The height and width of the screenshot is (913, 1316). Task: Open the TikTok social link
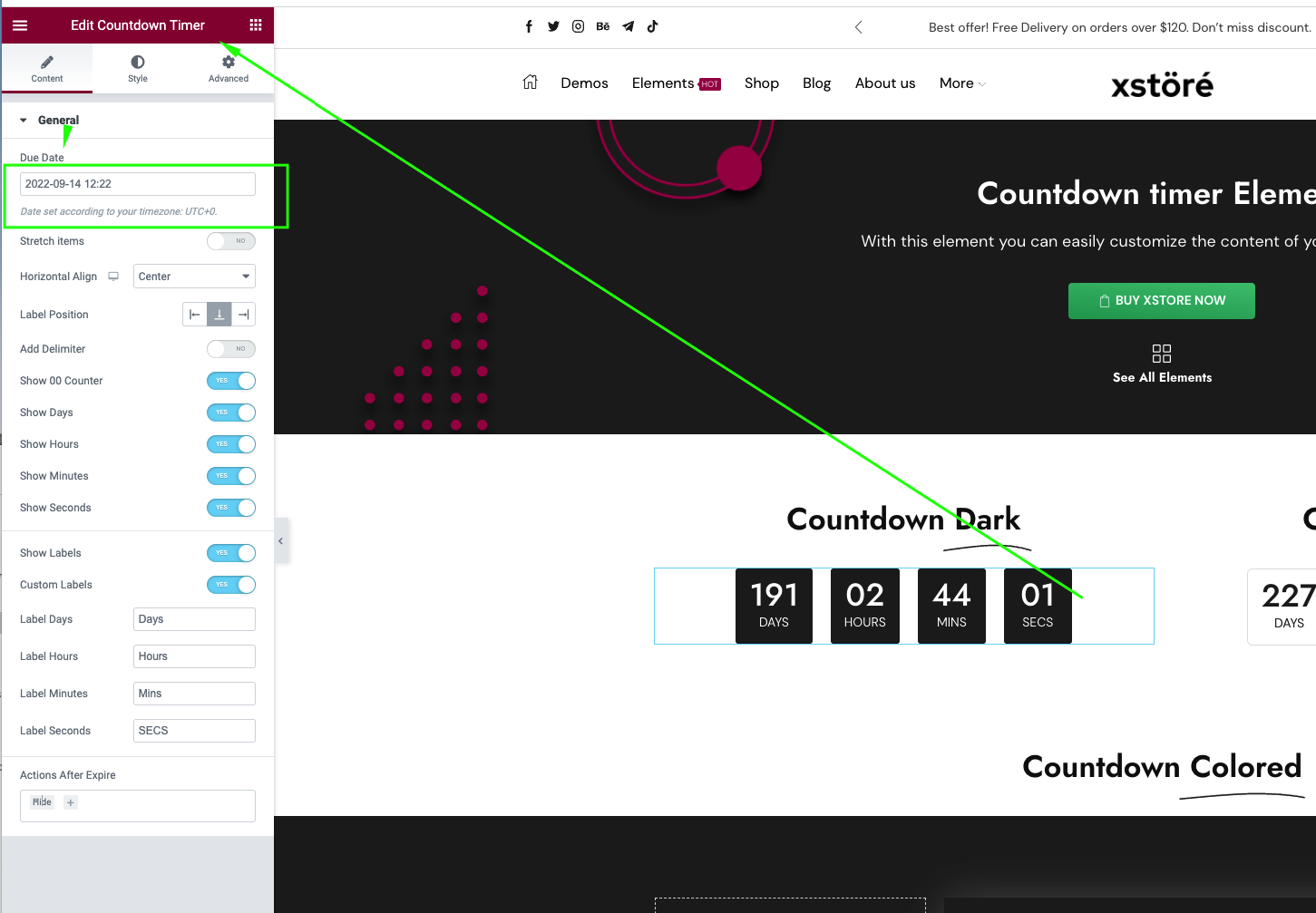(x=652, y=26)
